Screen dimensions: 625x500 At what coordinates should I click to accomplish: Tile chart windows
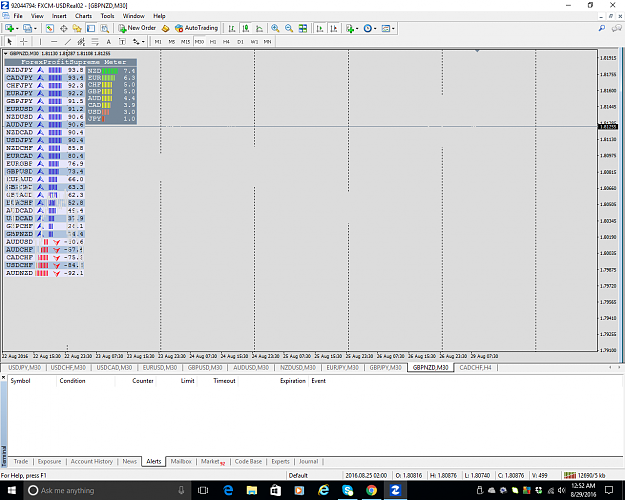(x=303, y=28)
